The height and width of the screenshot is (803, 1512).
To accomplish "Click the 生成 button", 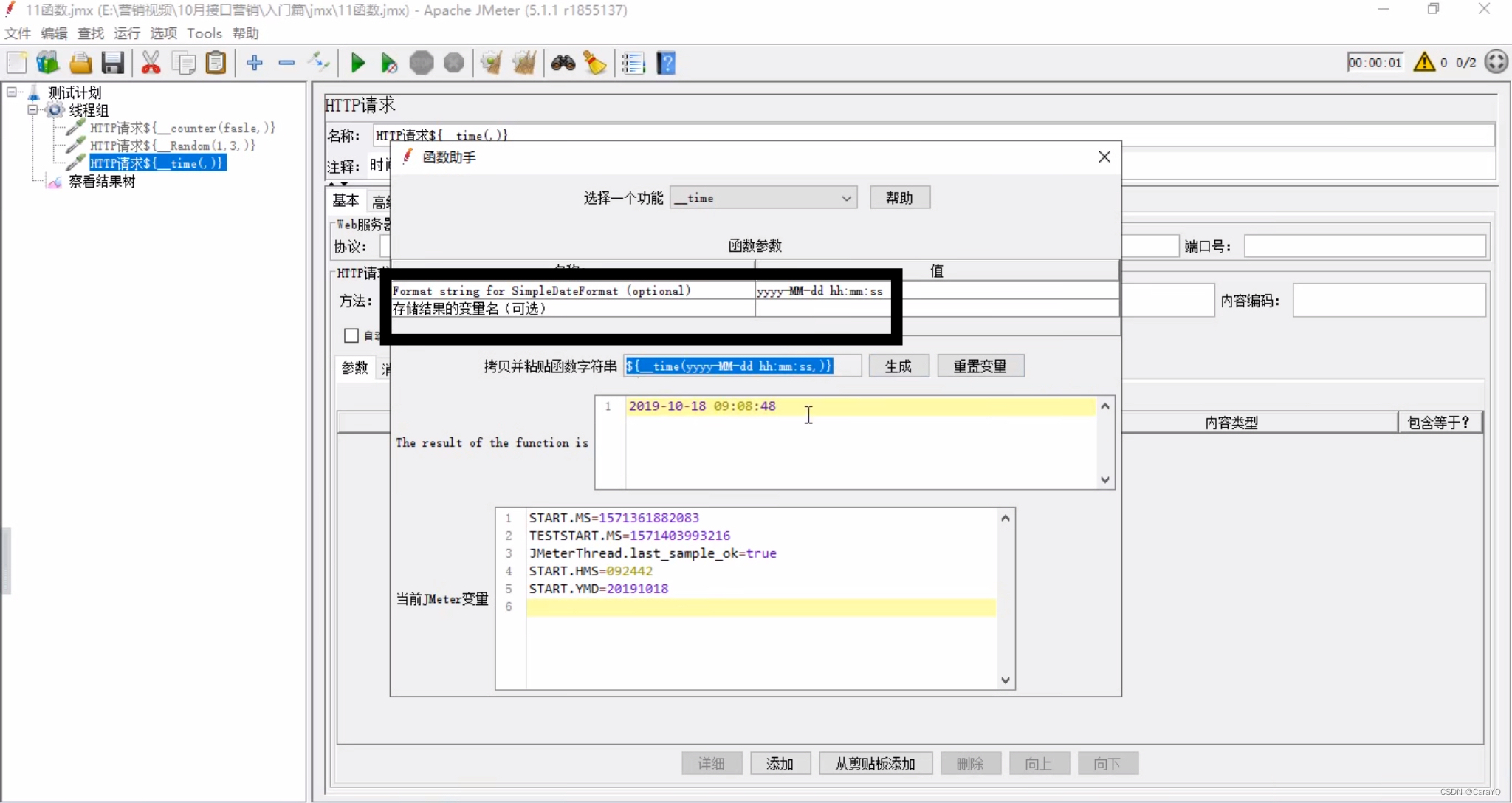I will pyautogui.click(x=898, y=366).
